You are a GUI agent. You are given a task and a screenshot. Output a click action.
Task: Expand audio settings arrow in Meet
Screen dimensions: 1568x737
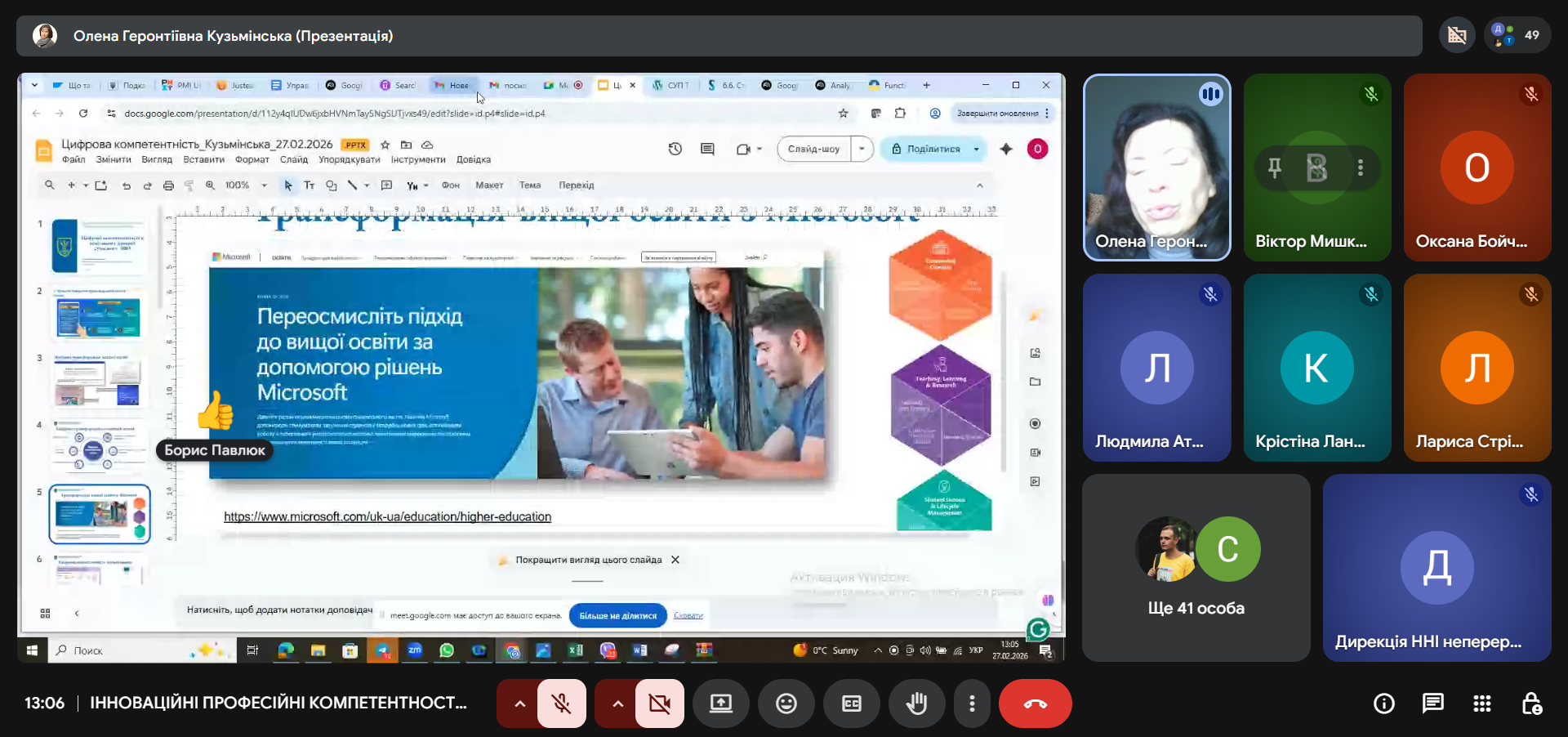coord(519,703)
